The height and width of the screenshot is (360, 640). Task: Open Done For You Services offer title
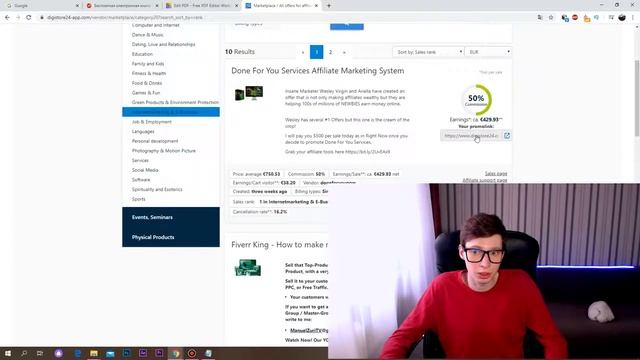pos(318,71)
